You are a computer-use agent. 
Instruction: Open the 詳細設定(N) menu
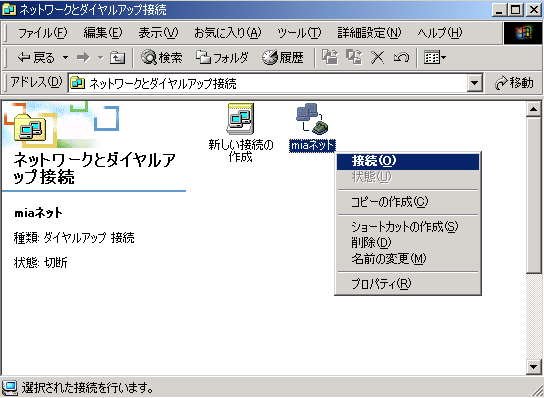pyautogui.click(x=369, y=33)
